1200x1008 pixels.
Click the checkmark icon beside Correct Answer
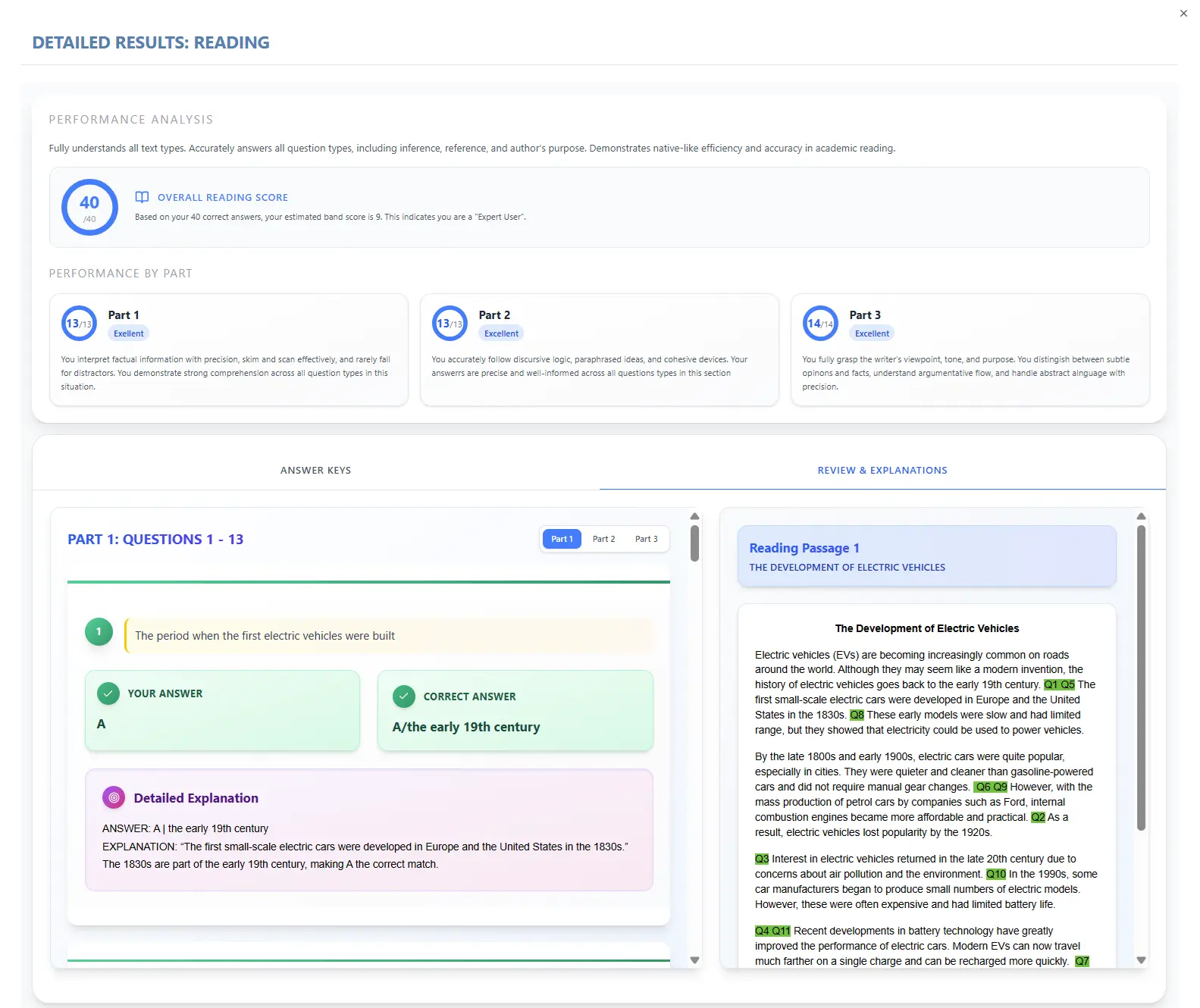pos(404,697)
